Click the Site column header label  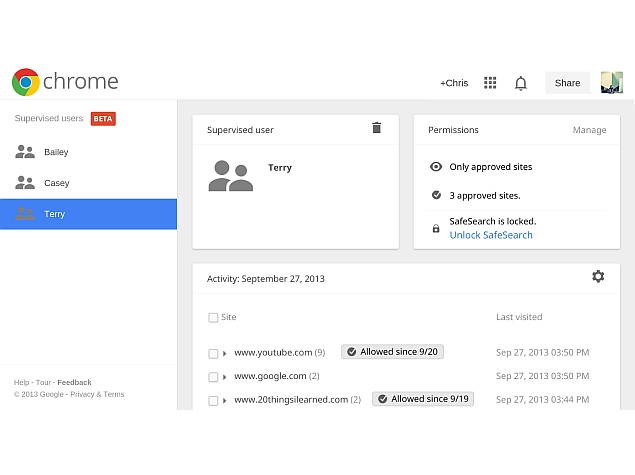coord(228,317)
